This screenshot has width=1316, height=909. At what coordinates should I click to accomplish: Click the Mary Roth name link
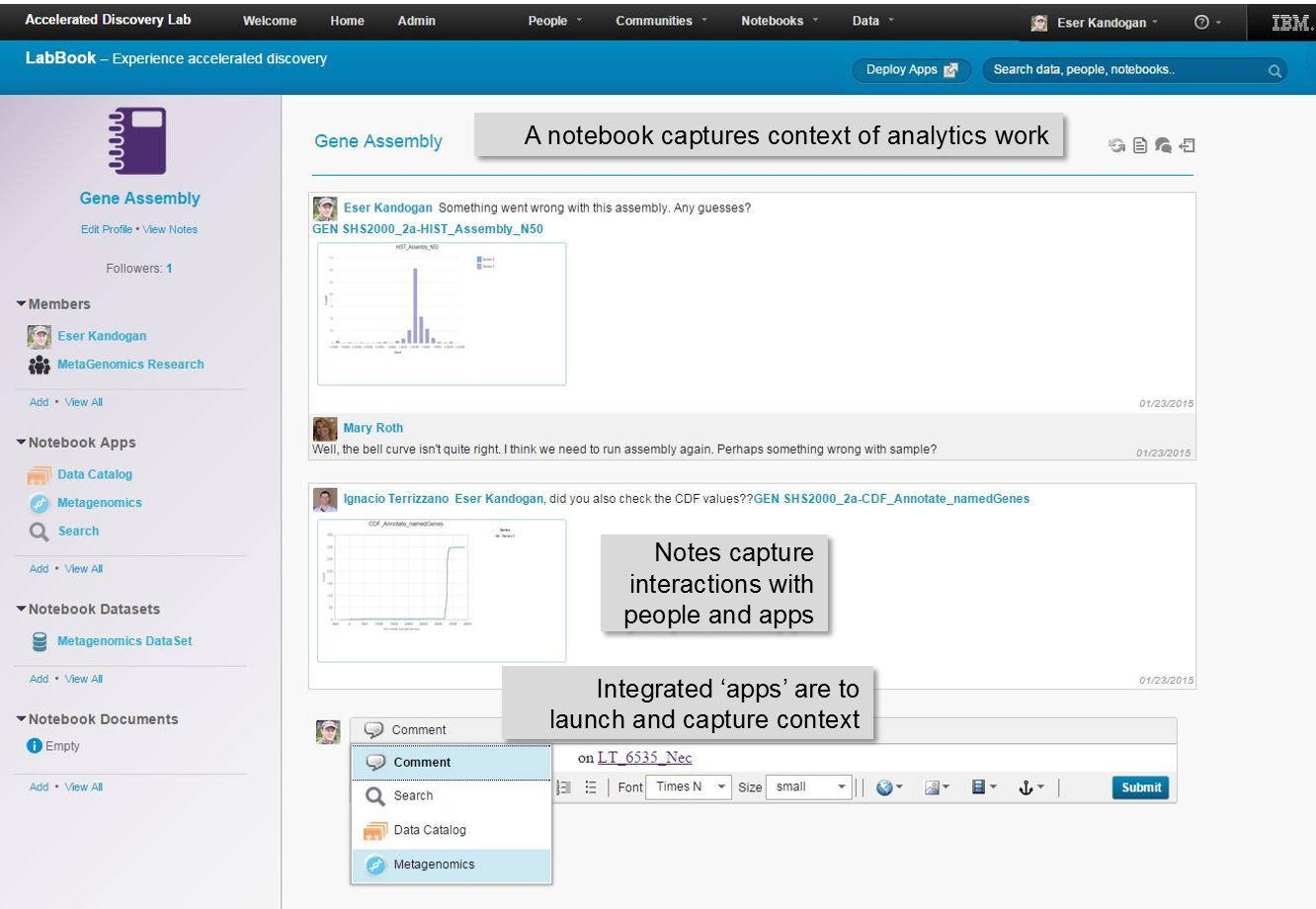(x=373, y=428)
